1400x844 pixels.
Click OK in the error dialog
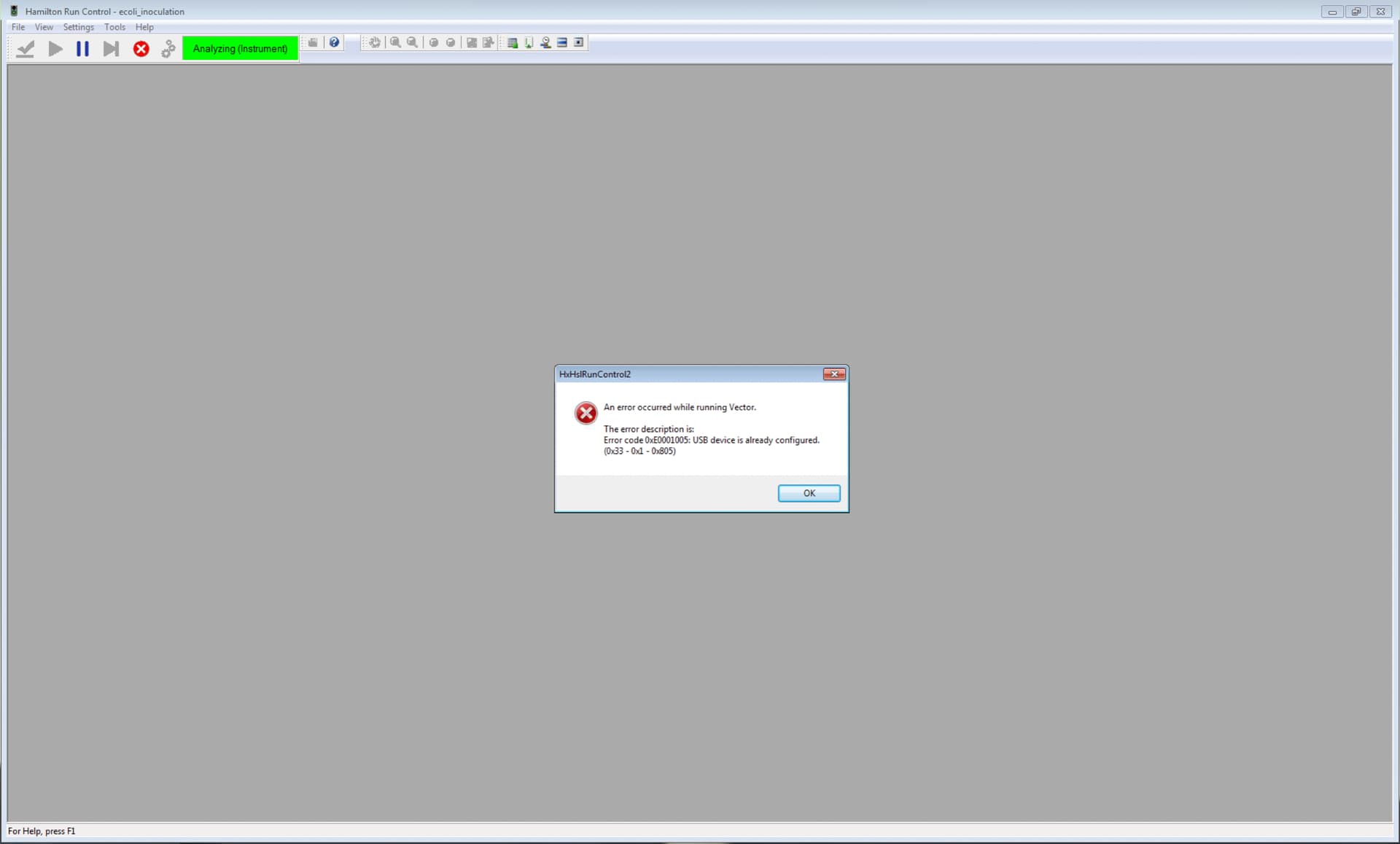(809, 493)
